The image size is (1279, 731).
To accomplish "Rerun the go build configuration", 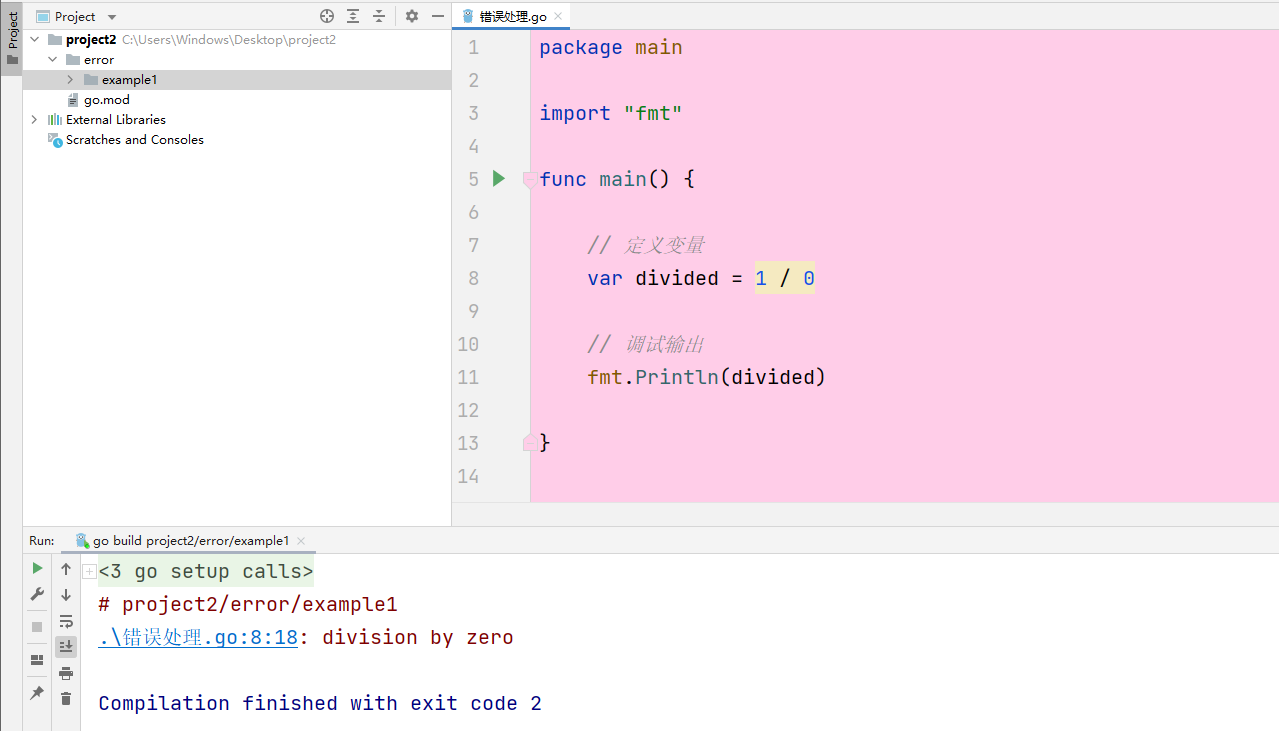I will [x=37, y=568].
